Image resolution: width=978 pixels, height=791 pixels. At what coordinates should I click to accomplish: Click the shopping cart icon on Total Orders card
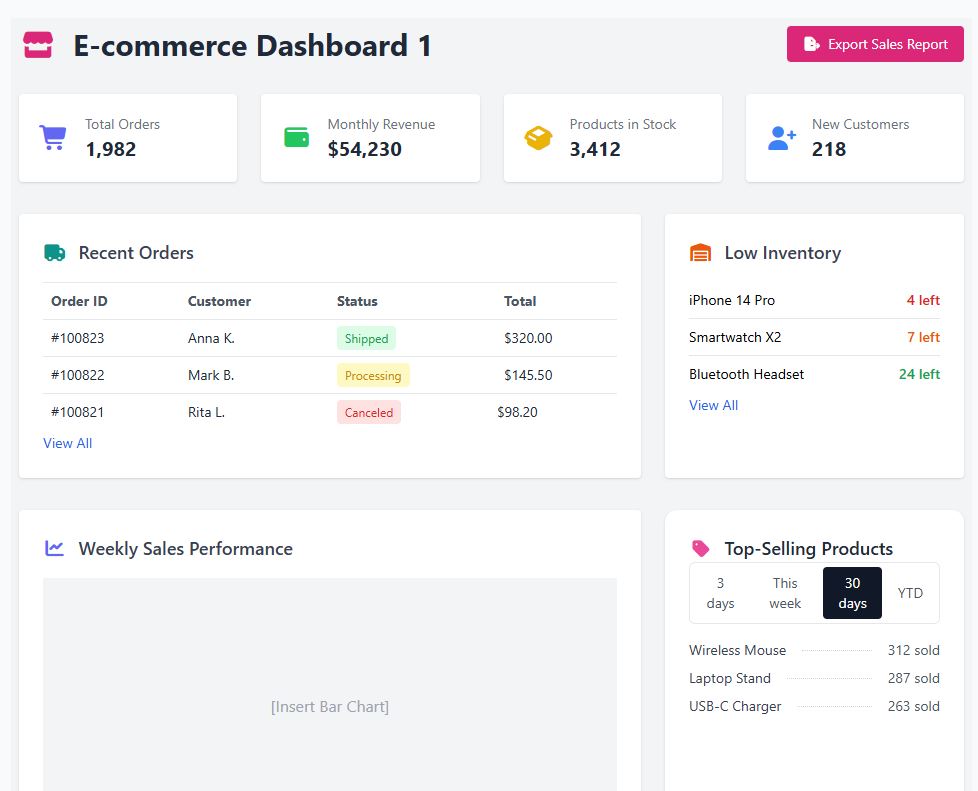52,137
